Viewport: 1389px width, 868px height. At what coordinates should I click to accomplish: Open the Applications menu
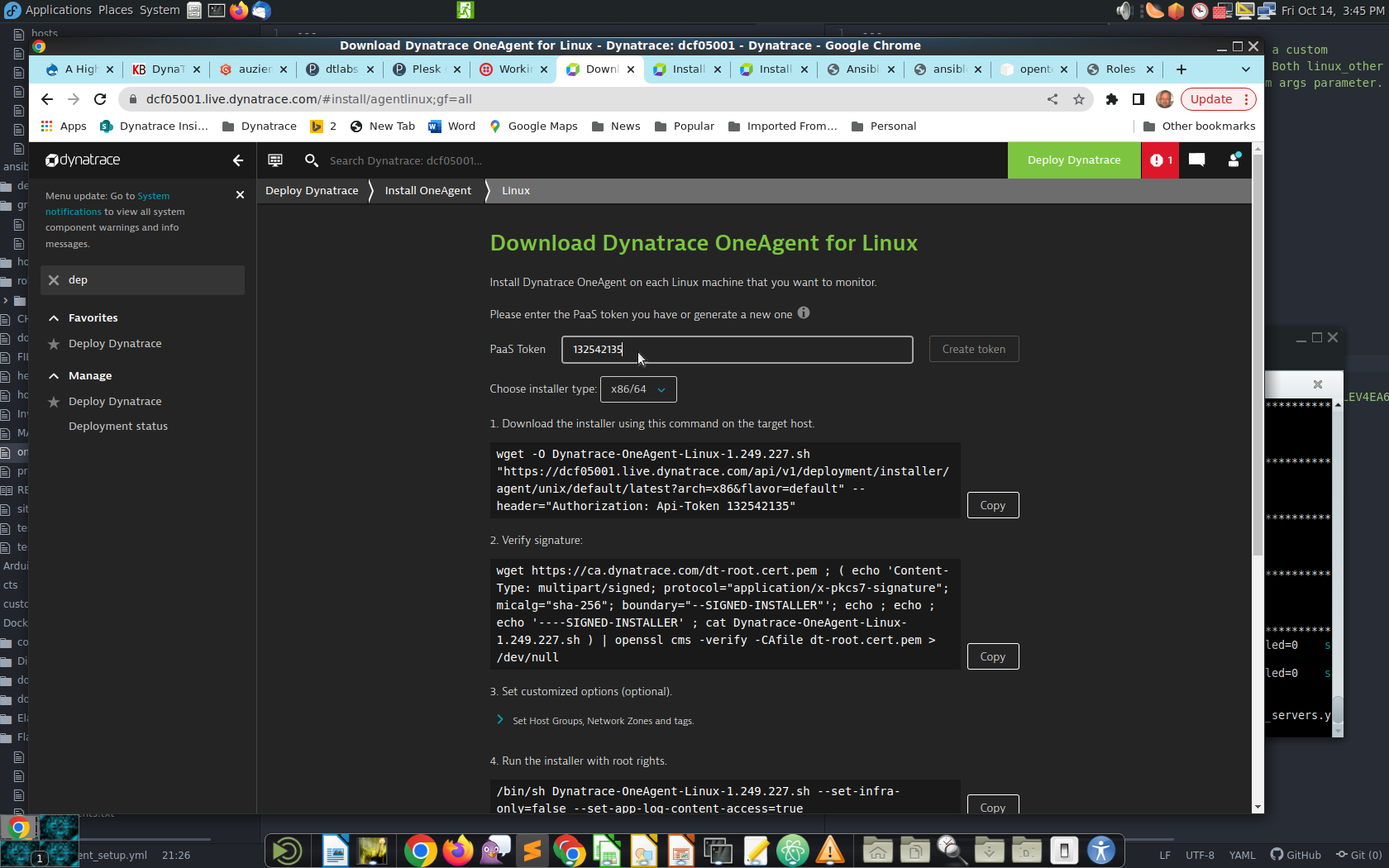tap(49, 10)
